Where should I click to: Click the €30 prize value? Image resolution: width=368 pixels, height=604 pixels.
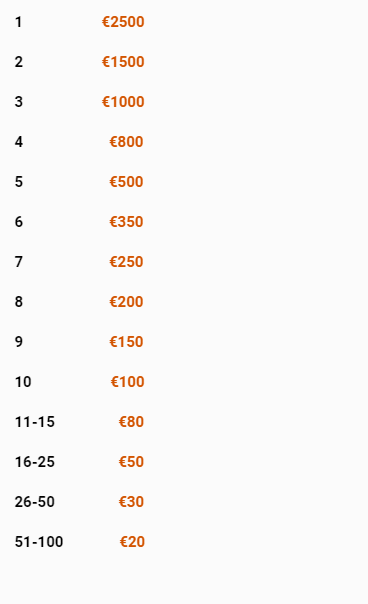(x=131, y=502)
